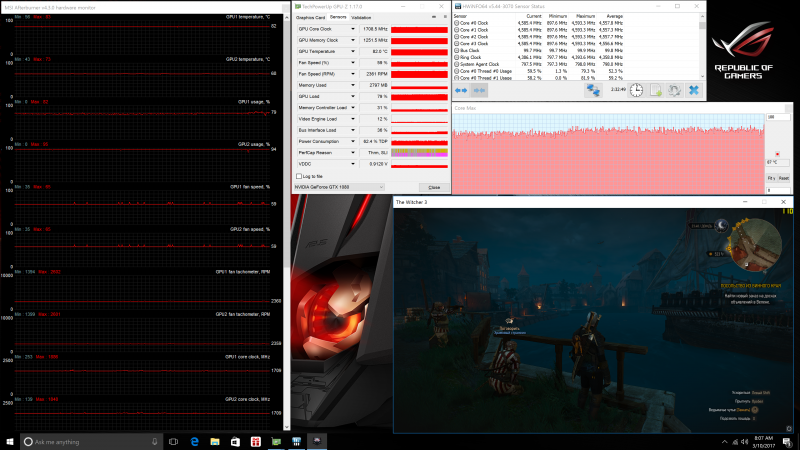Click GPU-Z hamburger menu icon

point(445,17)
